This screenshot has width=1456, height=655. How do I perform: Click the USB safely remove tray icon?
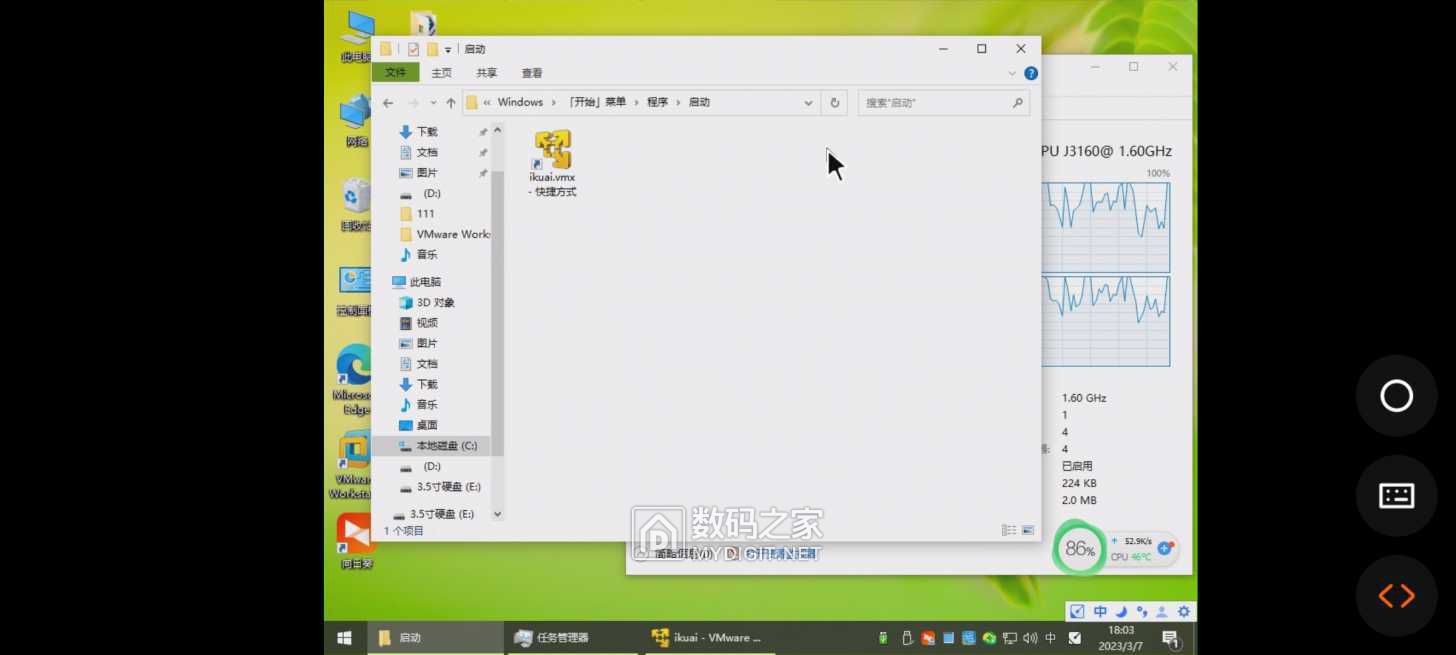[907, 638]
